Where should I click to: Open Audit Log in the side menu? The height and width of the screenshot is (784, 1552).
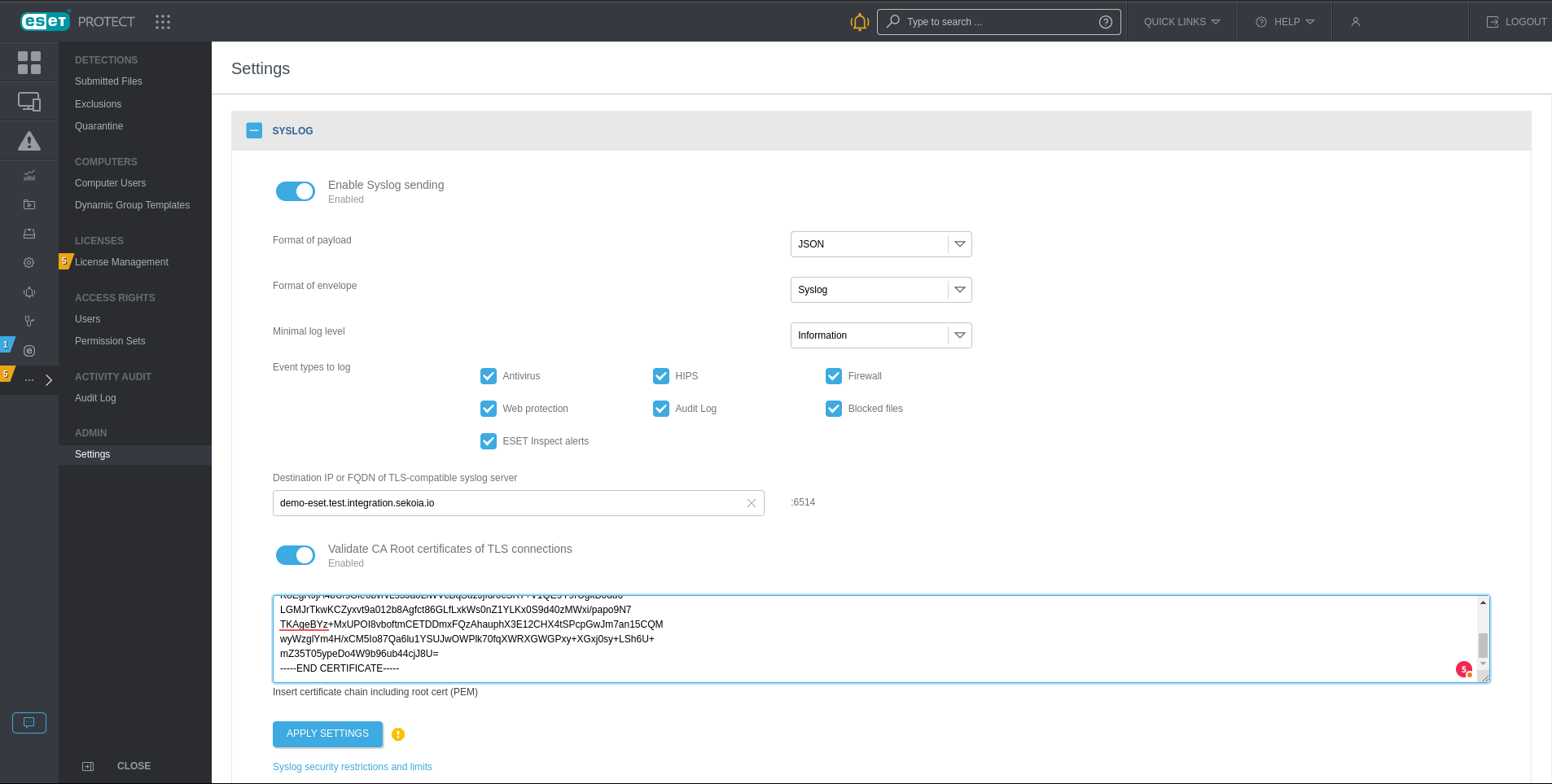pos(95,398)
